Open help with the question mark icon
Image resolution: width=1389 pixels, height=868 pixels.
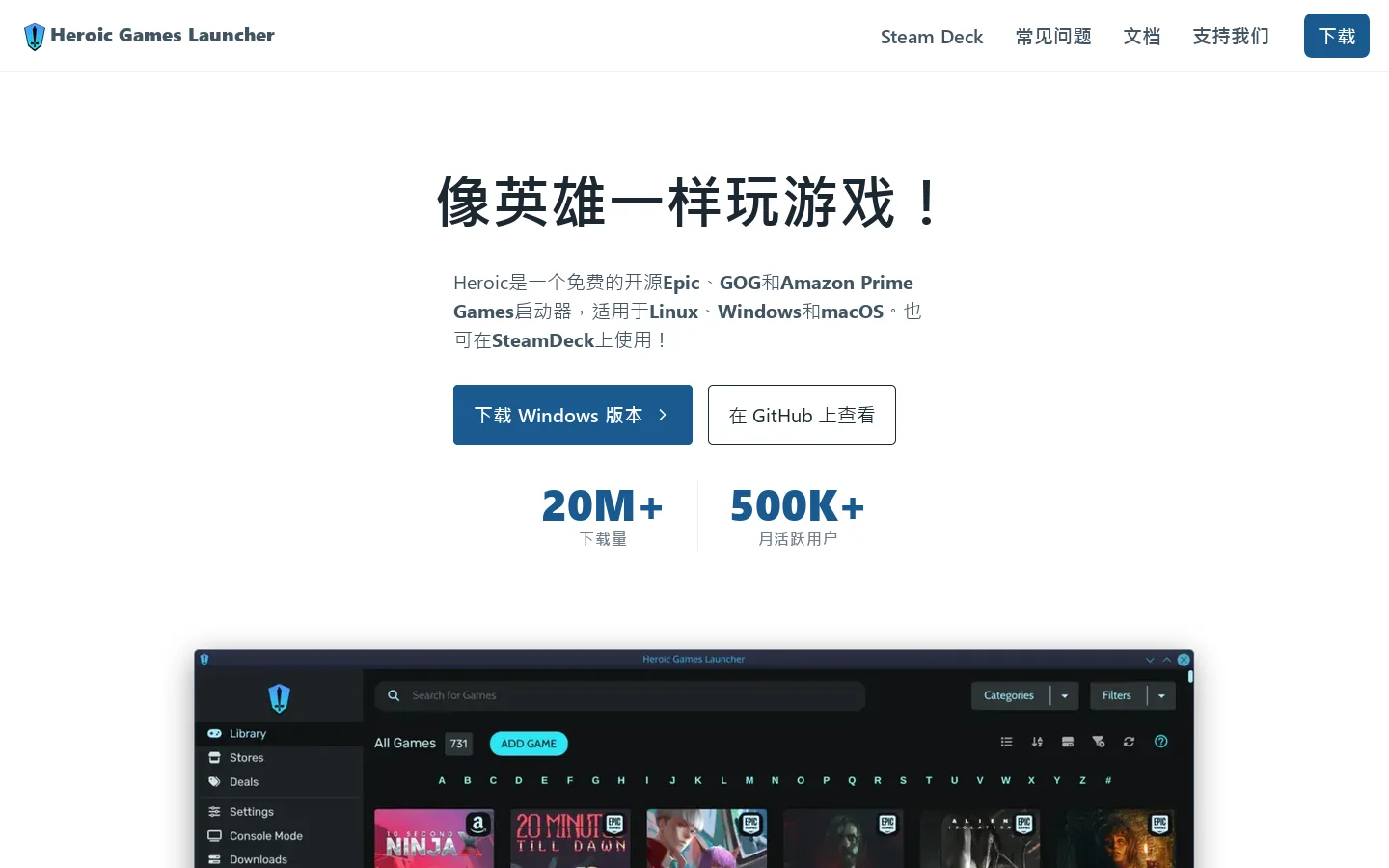[1161, 742]
